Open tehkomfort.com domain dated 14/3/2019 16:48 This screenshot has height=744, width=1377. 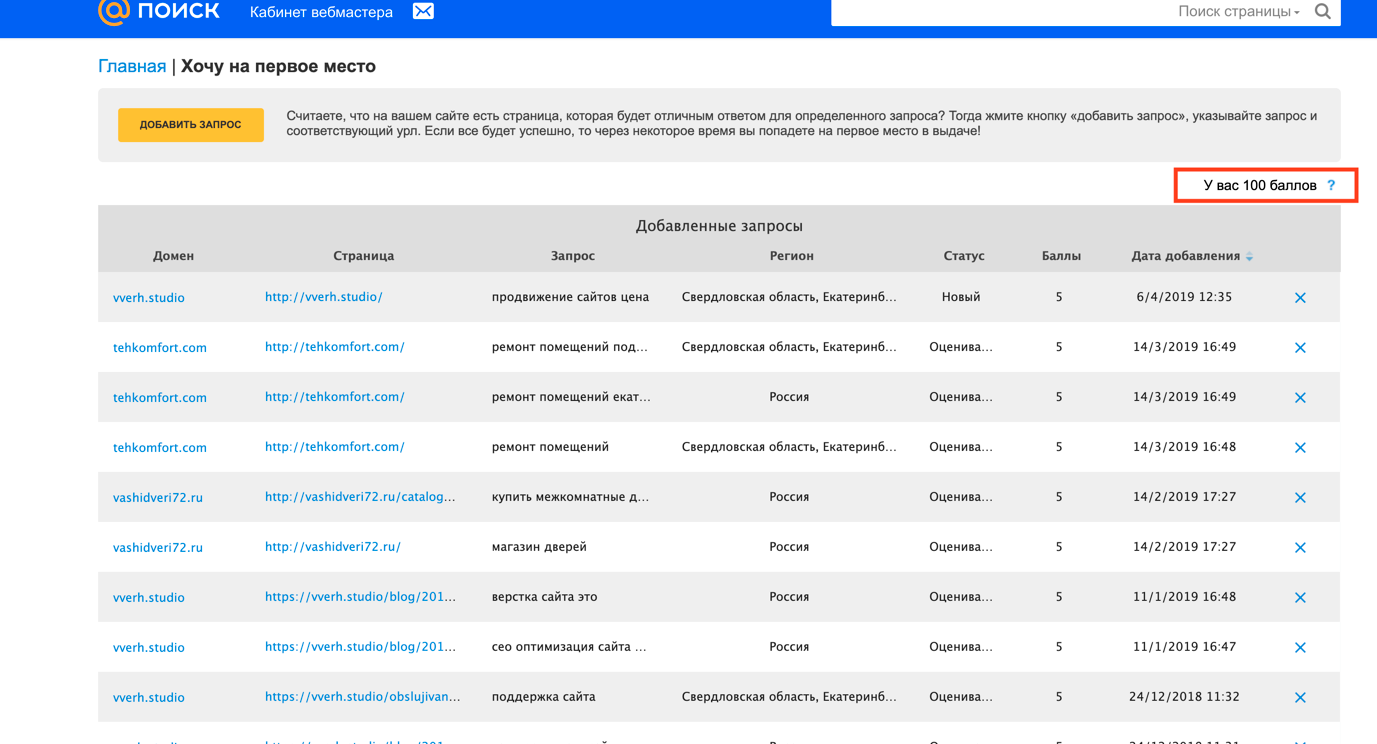pos(160,448)
